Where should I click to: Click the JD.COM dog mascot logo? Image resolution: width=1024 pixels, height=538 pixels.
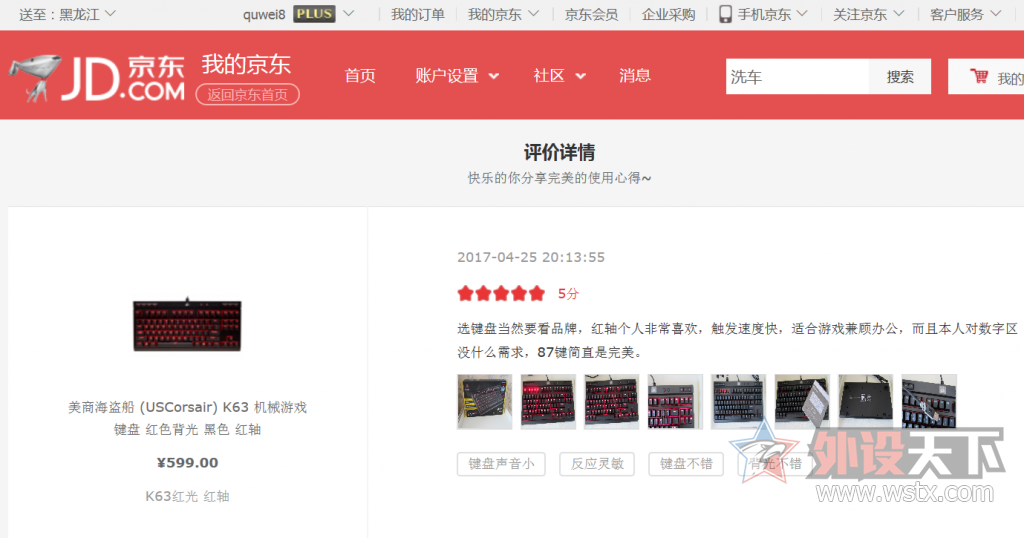(35, 77)
